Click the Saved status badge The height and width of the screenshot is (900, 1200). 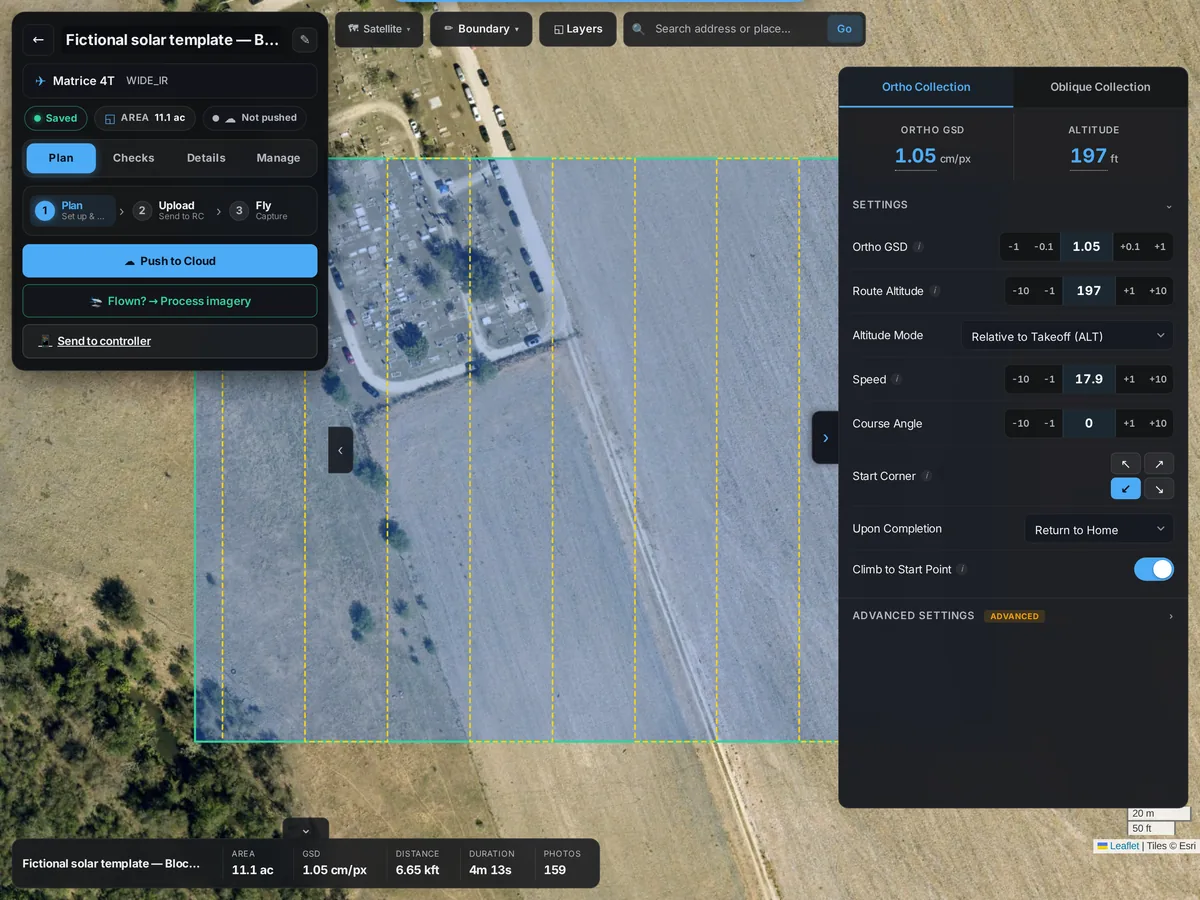[x=56, y=118]
